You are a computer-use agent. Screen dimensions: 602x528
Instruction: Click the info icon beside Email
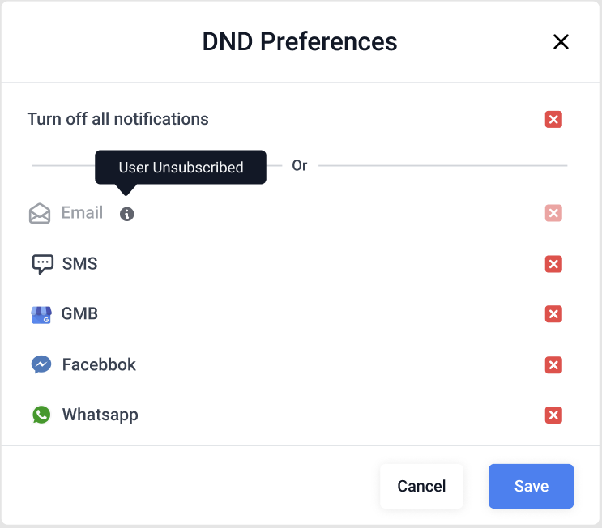click(x=127, y=214)
